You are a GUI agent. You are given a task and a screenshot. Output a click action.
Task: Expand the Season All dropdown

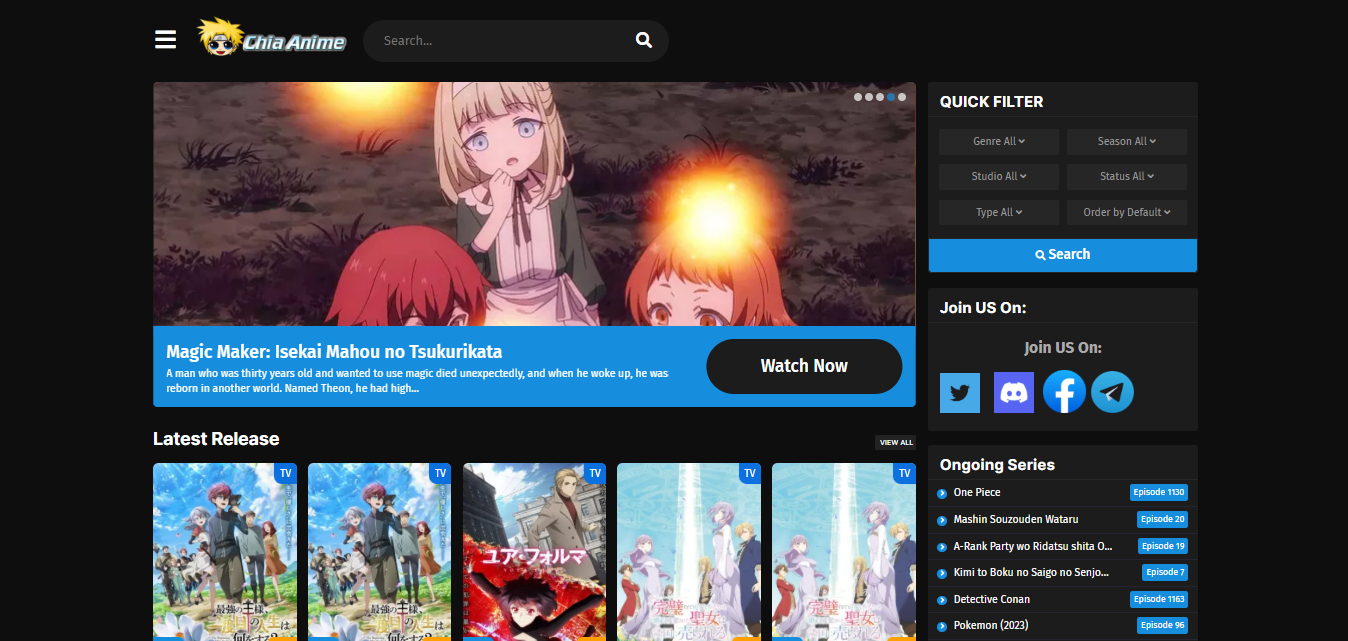(x=1127, y=142)
